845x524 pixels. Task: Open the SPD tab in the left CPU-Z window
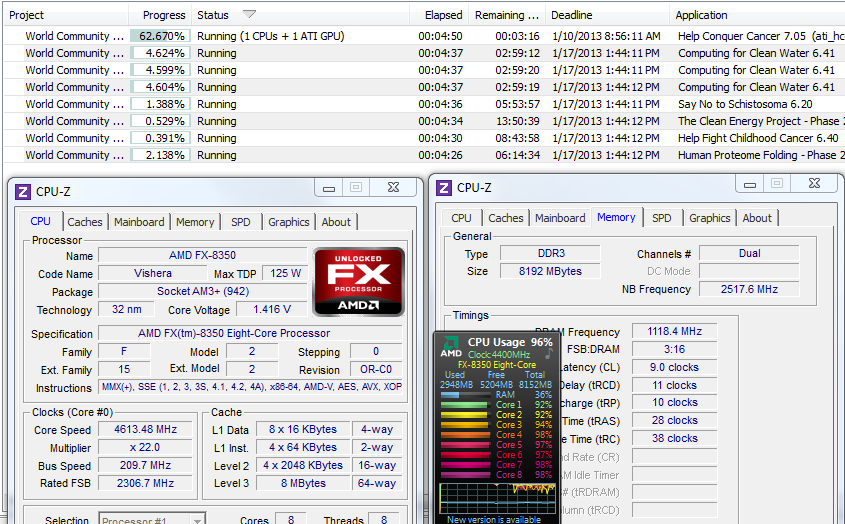click(x=241, y=222)
